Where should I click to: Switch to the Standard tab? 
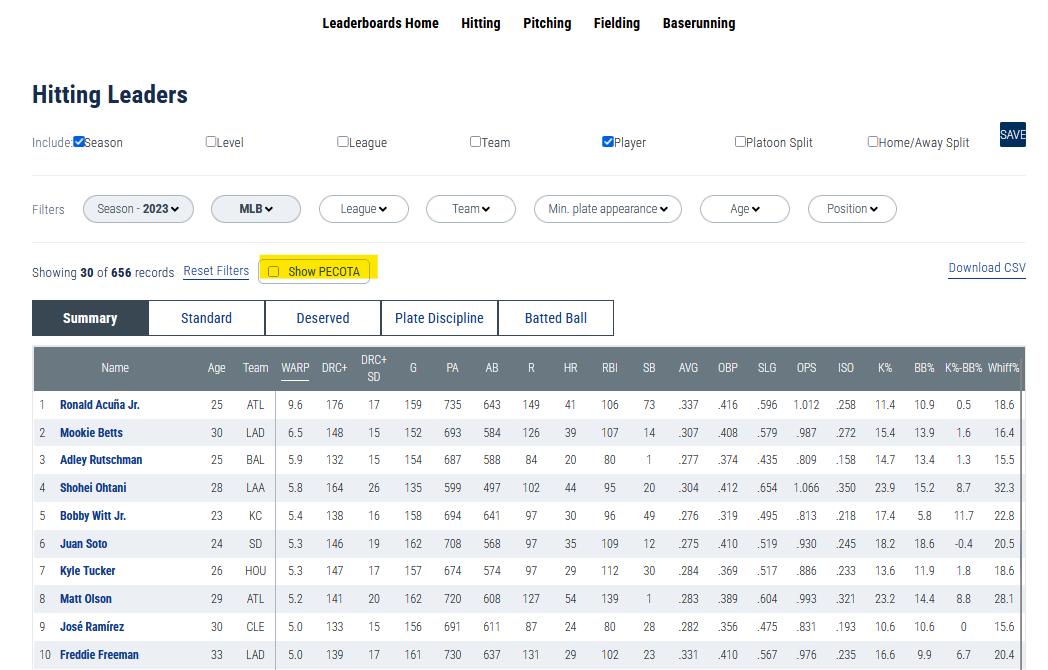click(x=207, y=318)
